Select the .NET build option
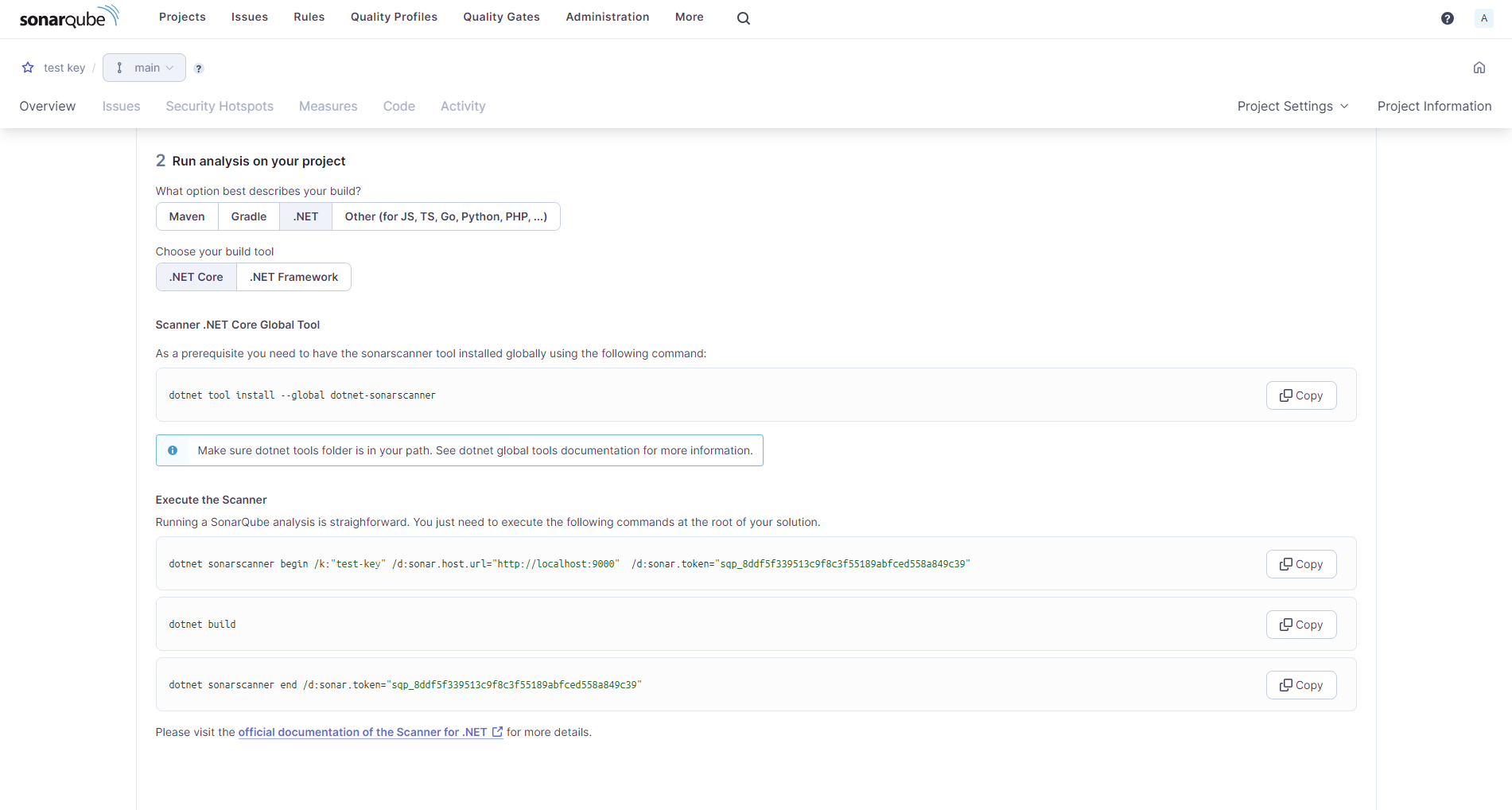This screenshot has height=810, width=1512. [305, 216]
